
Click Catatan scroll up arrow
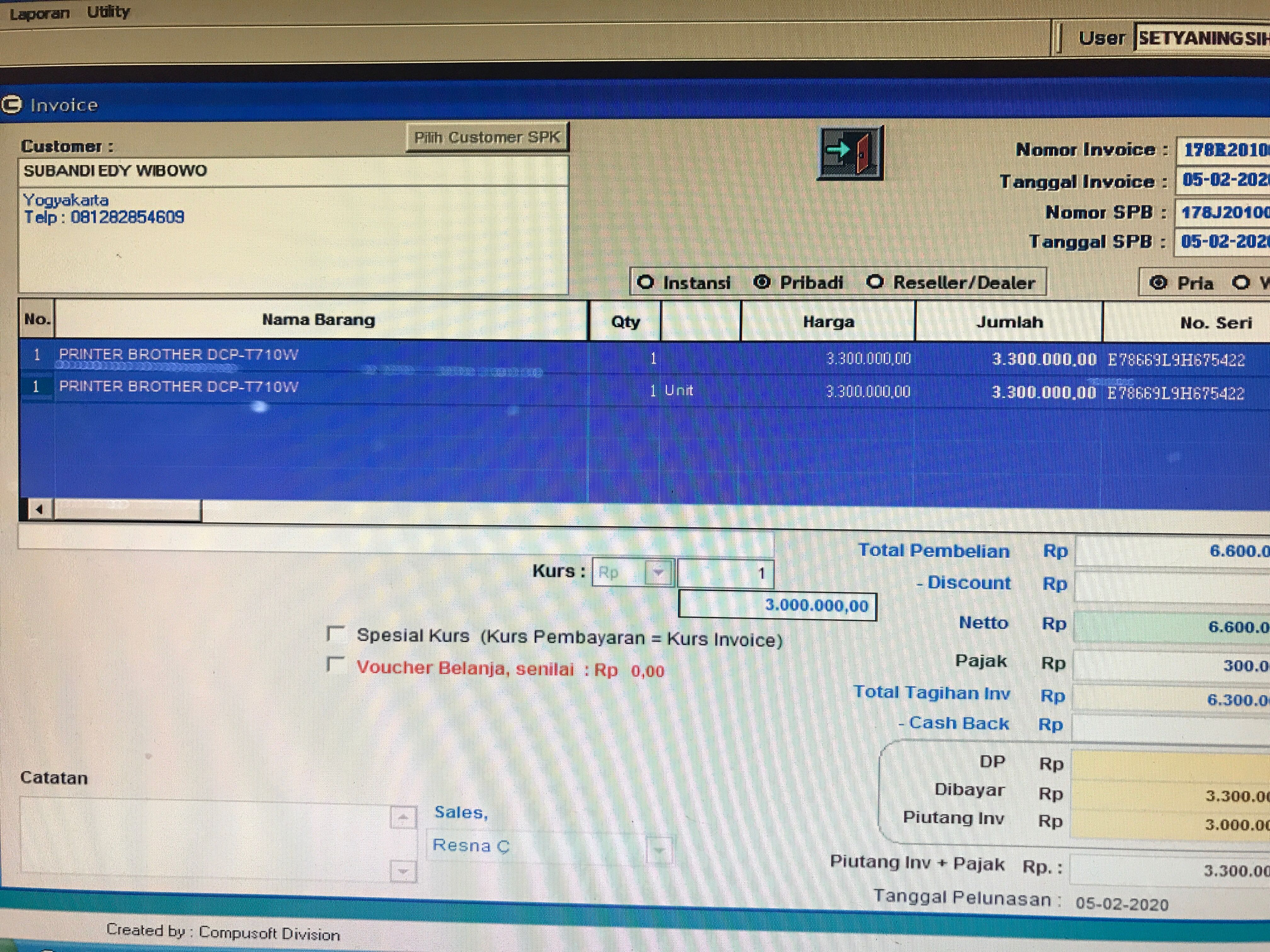(x=403, y=817)
